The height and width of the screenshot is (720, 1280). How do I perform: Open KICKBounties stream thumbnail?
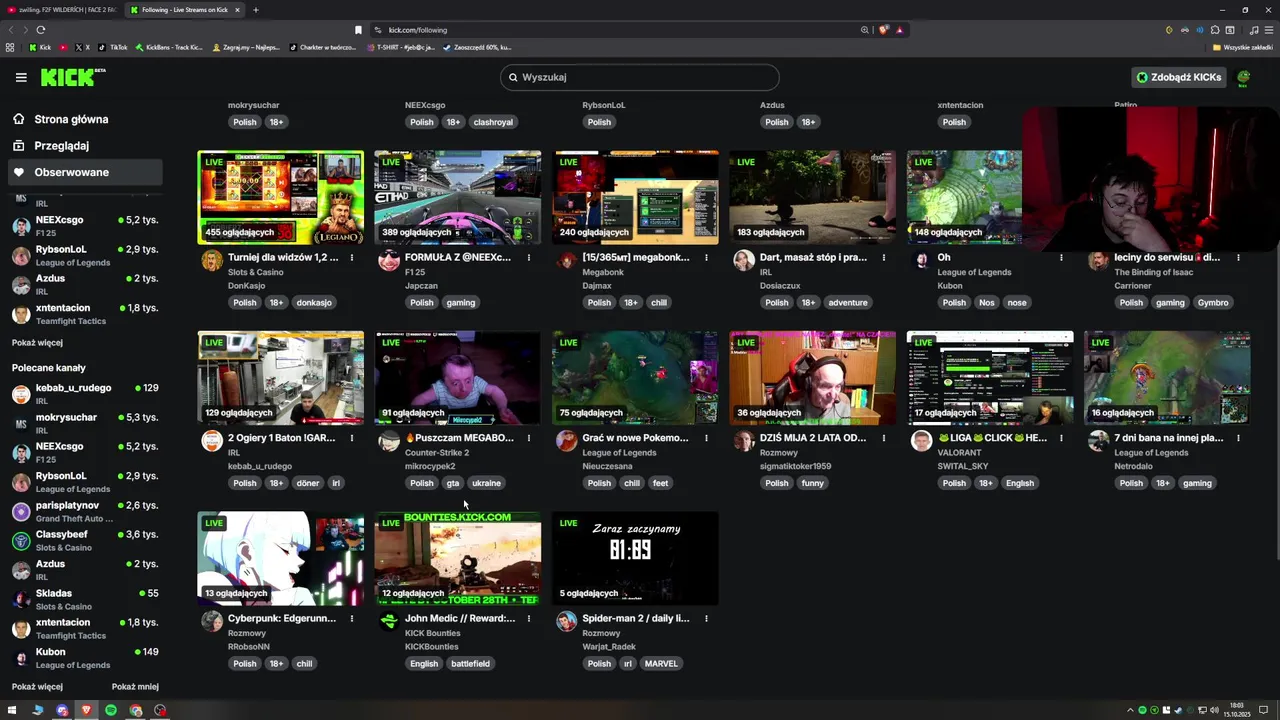[458, 558]
